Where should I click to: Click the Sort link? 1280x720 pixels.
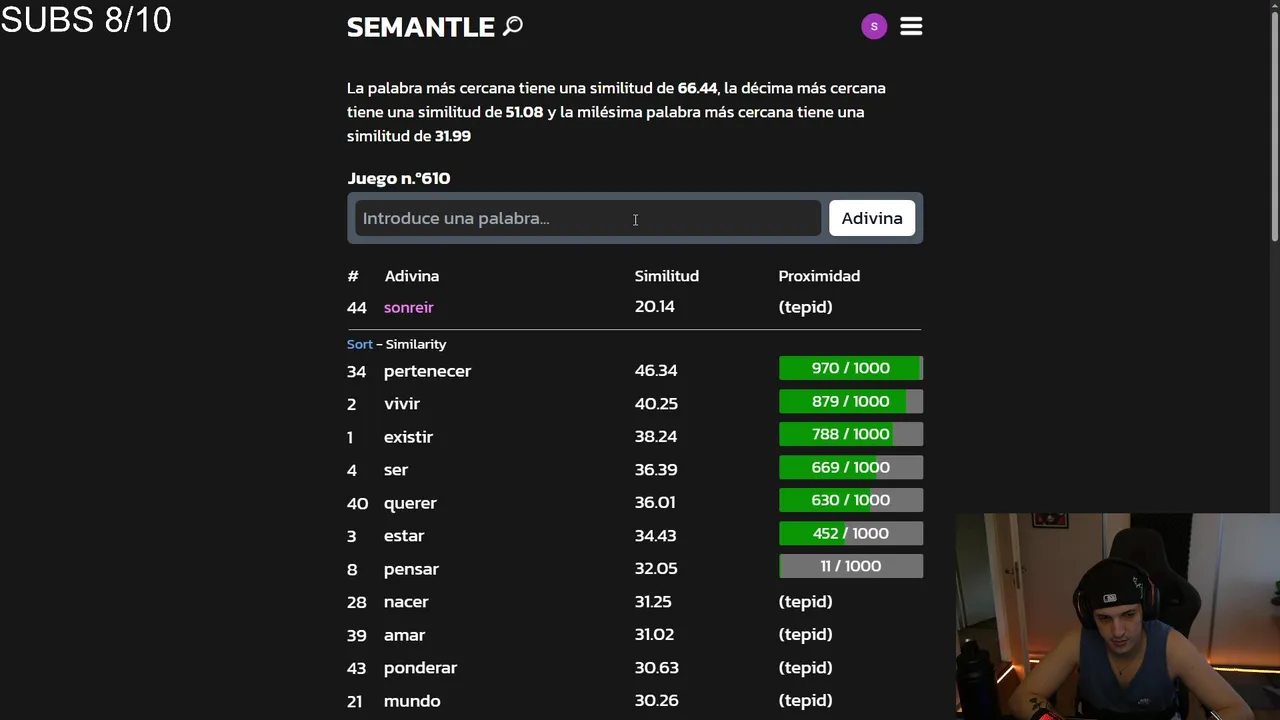pos(359,344)
